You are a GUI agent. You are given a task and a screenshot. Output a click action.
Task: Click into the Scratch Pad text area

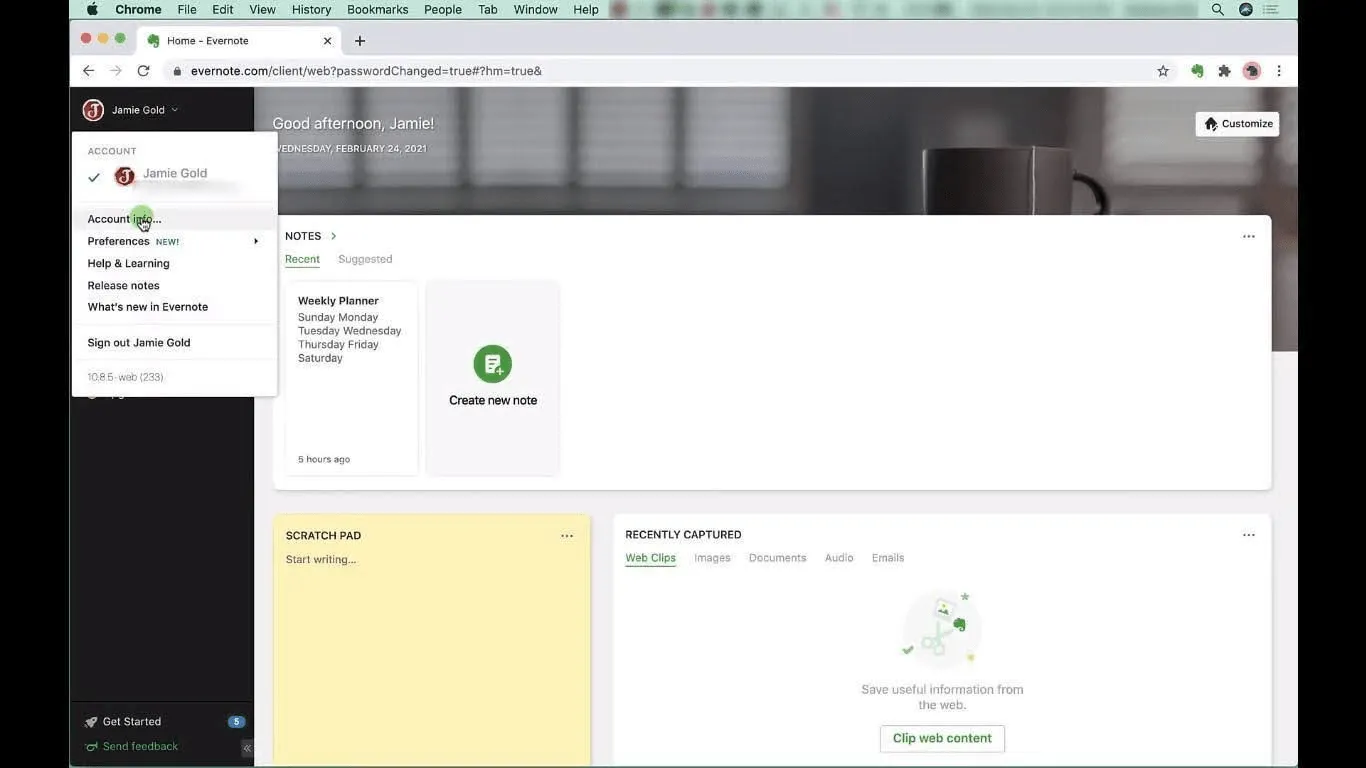click(x=432, y=655)
